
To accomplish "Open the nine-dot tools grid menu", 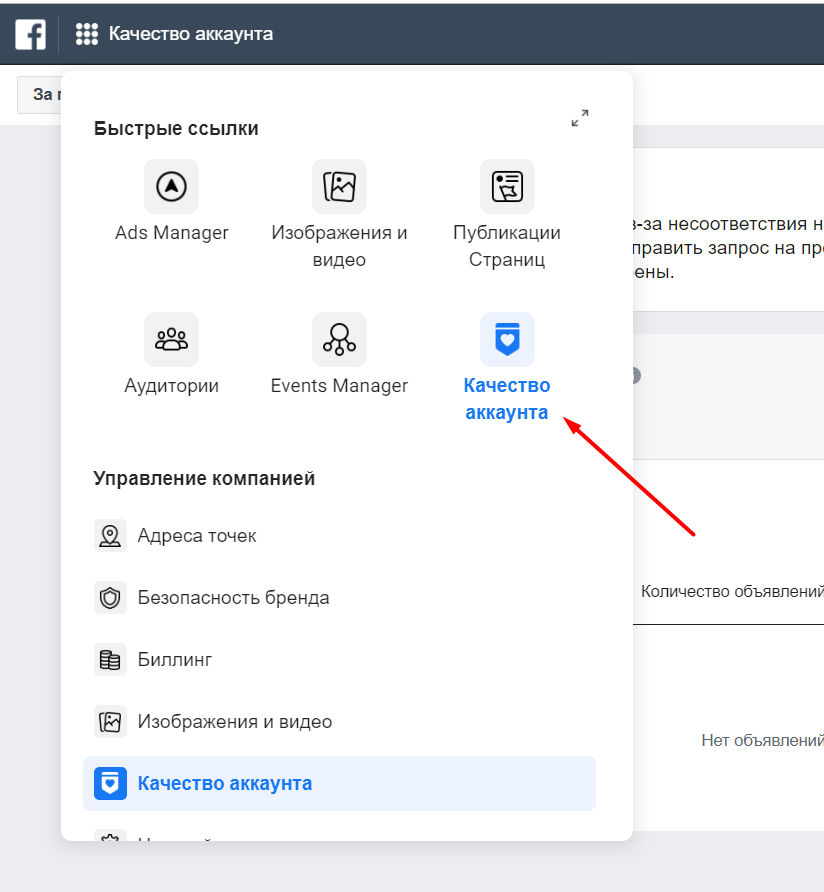I will click(x=86, y=34).
